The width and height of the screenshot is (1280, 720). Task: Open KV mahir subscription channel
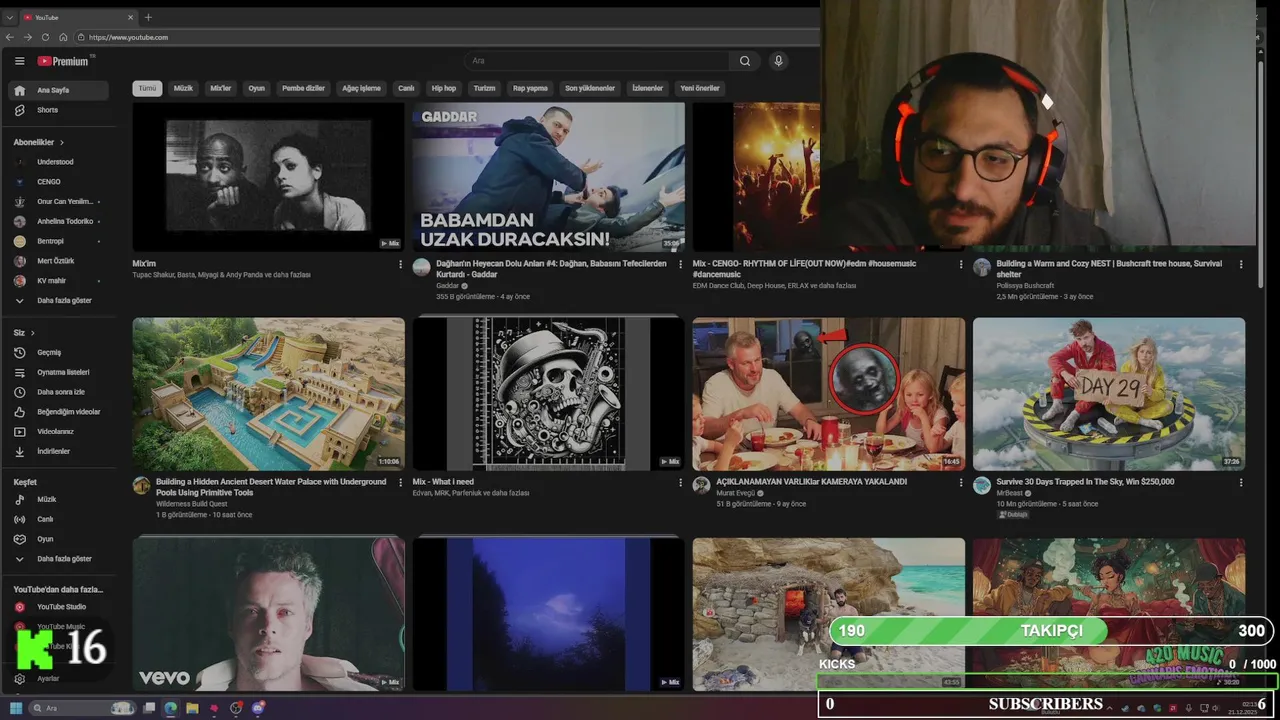[60, 281]
